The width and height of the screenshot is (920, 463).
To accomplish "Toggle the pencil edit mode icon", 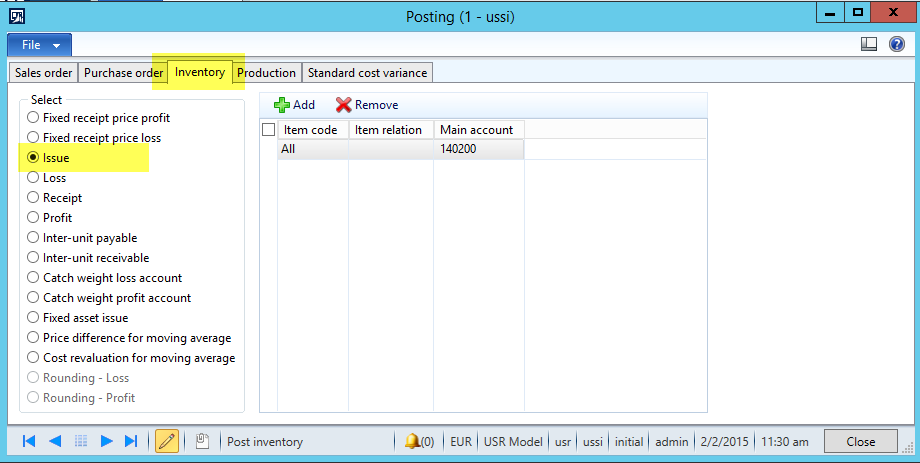I will click(x=167, y=441).
